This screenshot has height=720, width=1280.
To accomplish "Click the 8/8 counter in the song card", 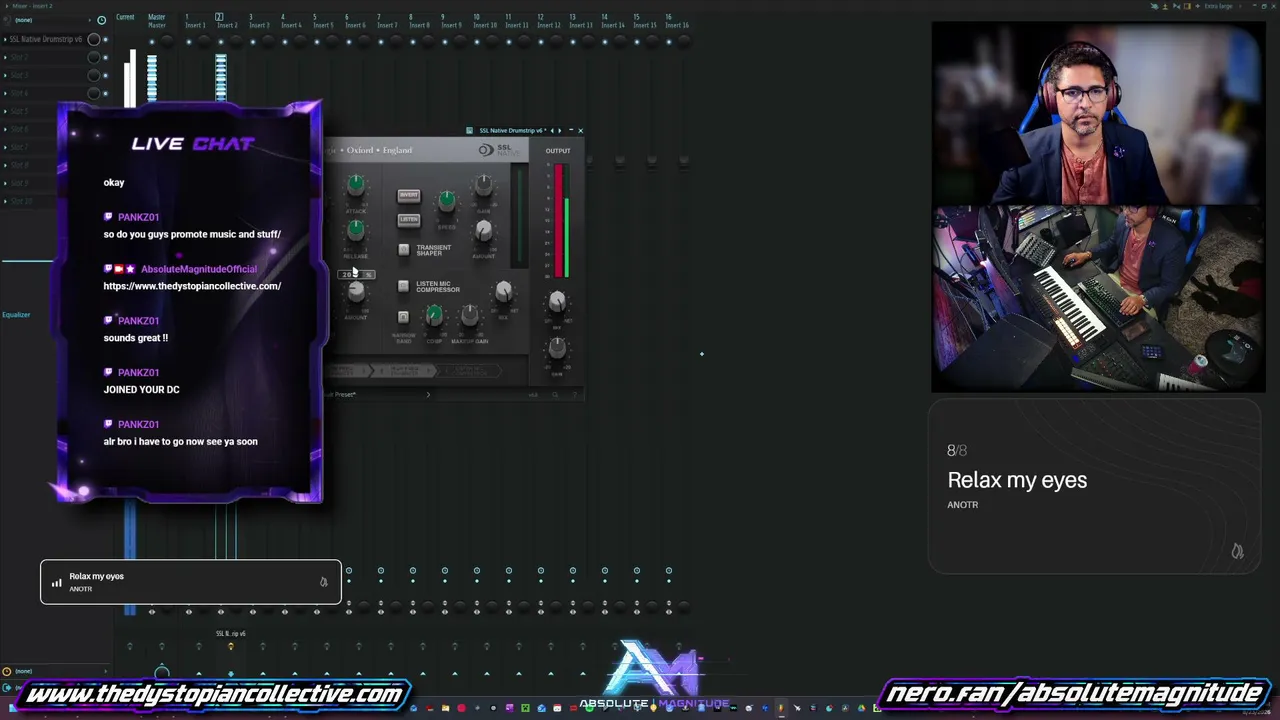I will click(x=957, y=451).
